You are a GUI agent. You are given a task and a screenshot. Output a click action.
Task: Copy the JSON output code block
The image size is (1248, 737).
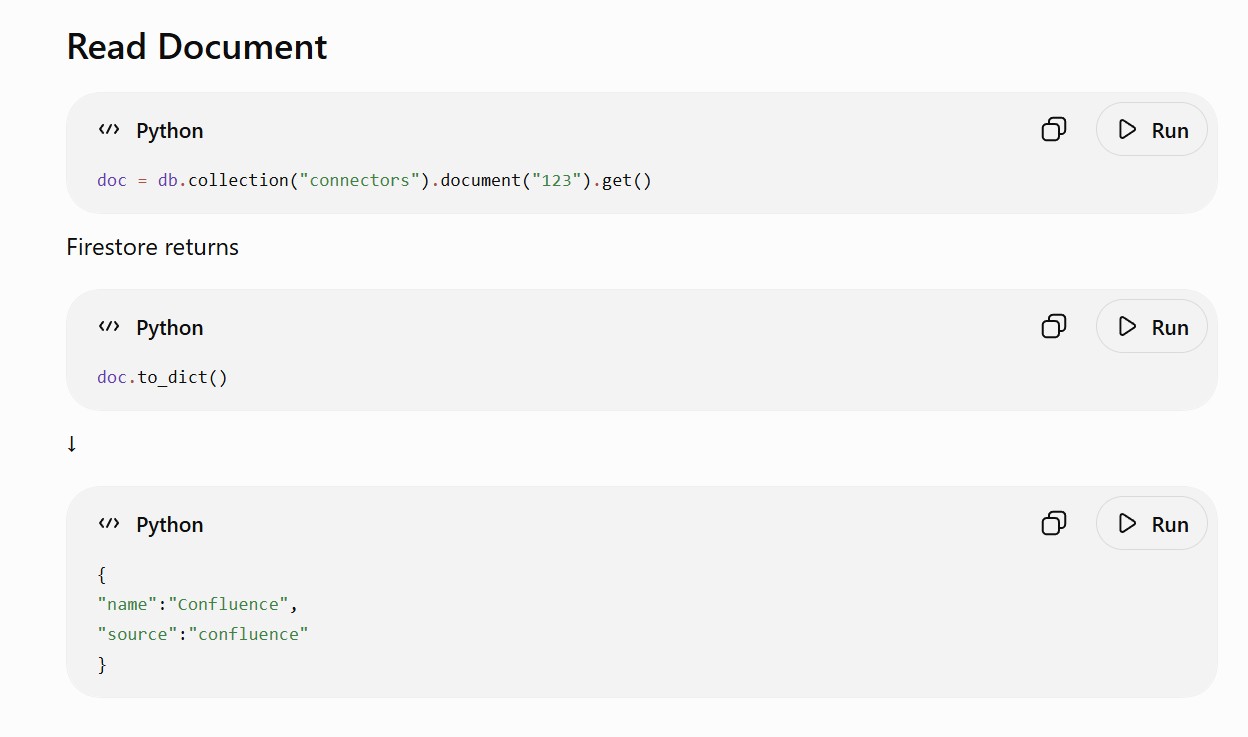(1054, 523)
